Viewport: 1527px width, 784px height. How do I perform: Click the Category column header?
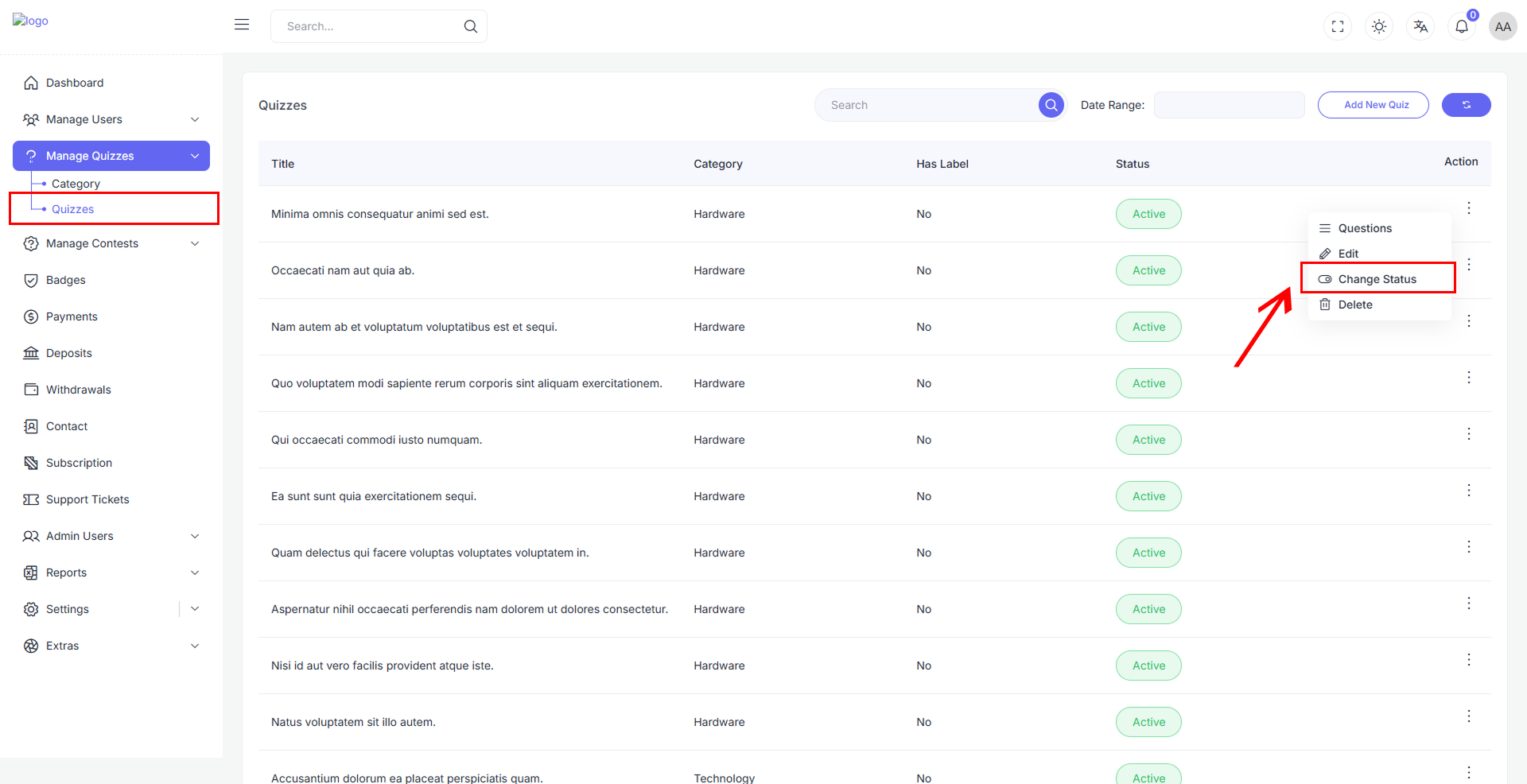click(x=718, y=164)
